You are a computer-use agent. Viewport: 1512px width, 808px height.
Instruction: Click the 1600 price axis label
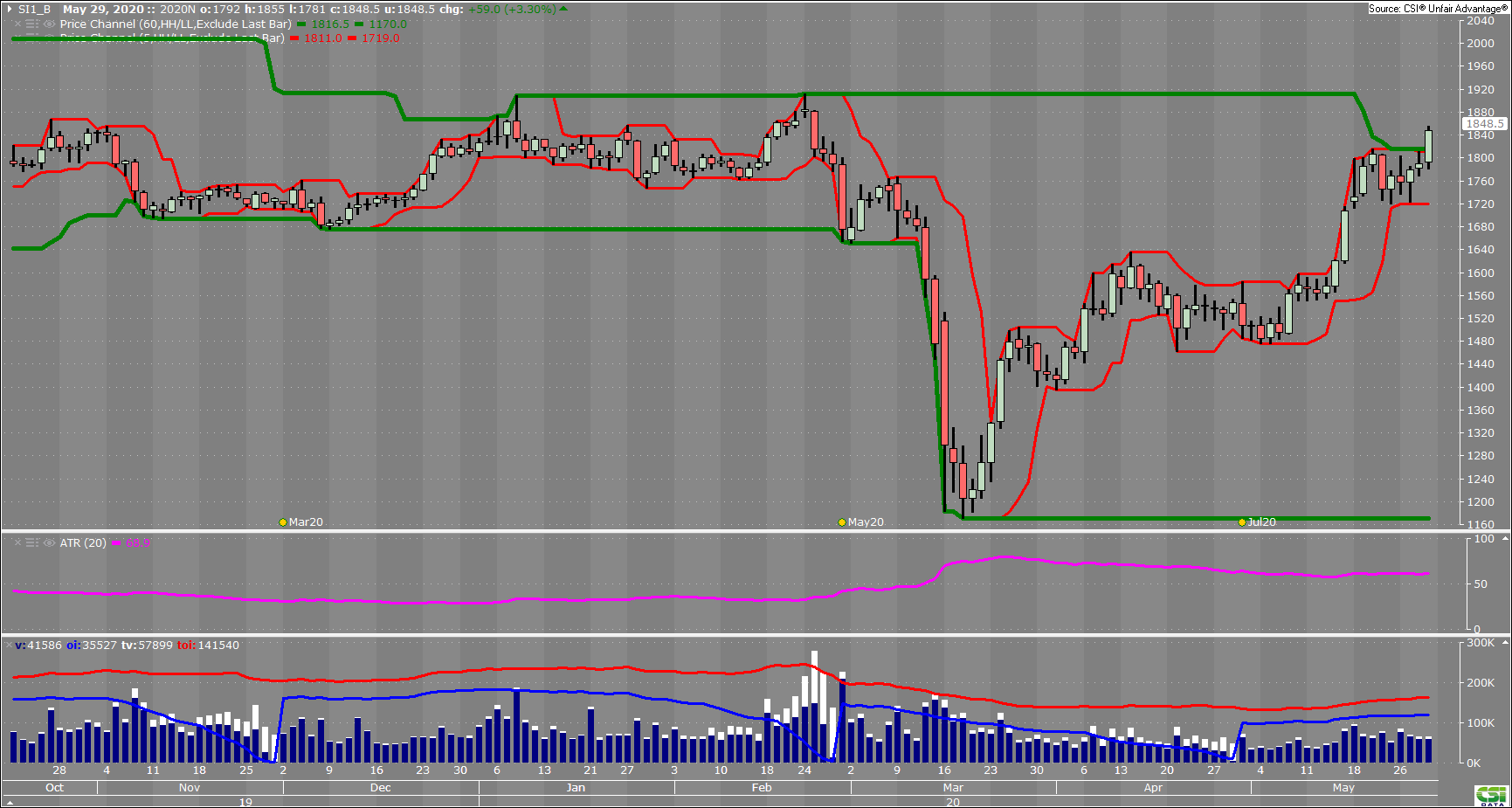[x=1481, y=273]
